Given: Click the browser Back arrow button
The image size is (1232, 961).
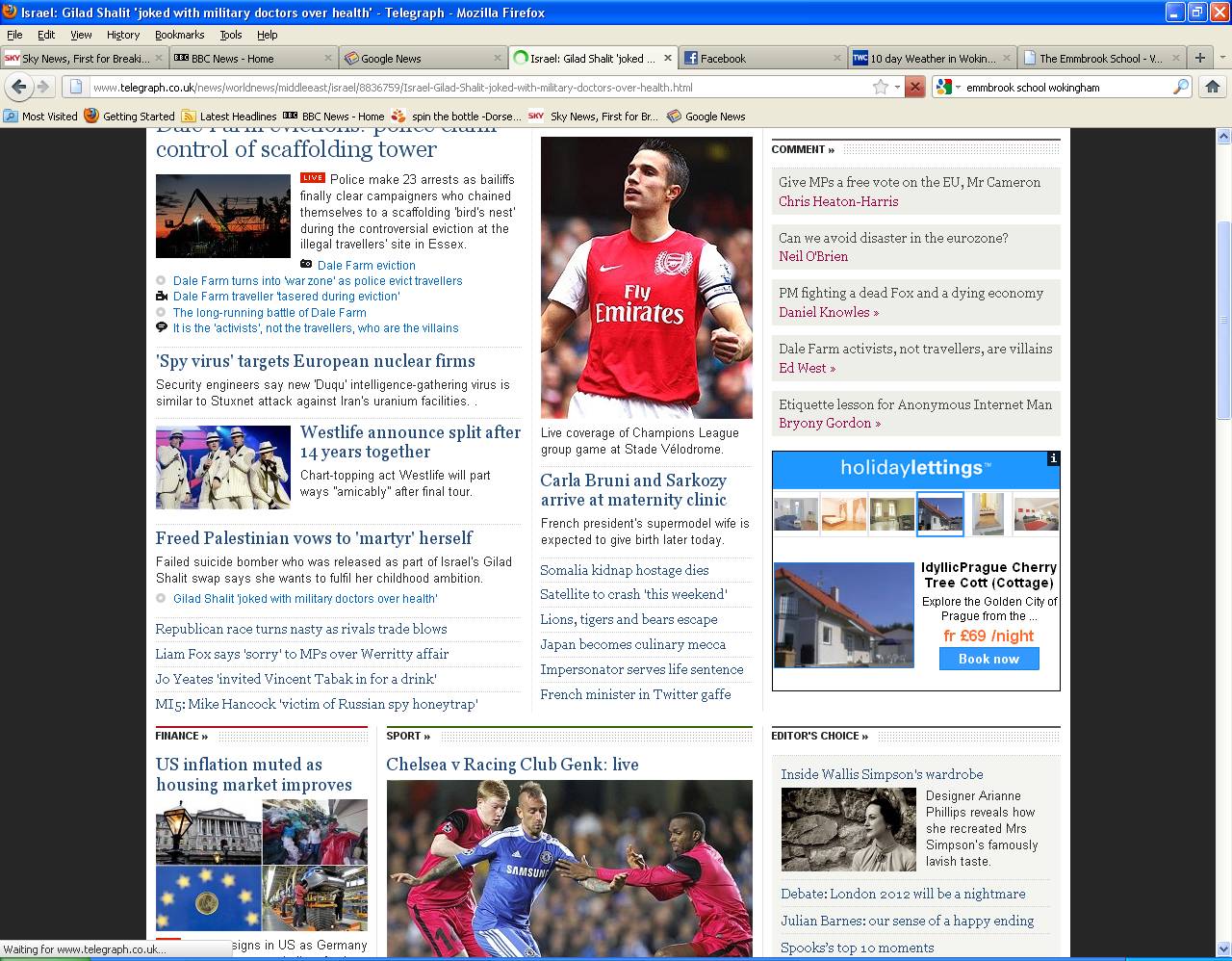Looking at the screenshot, I should [x=17, y=87].
